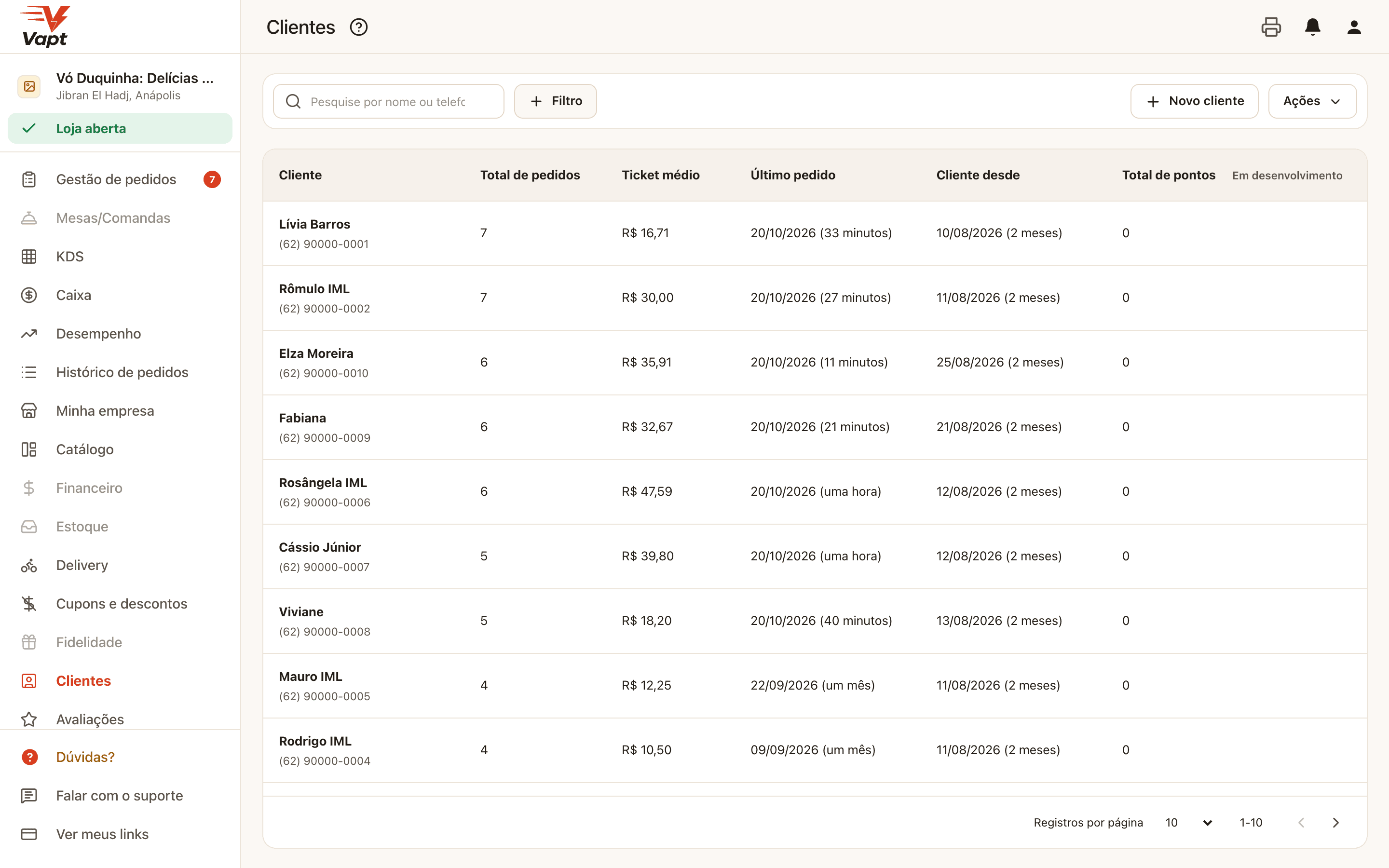
Task: Click the store image thumbnail icon
Action: click(x=29, y=87)
